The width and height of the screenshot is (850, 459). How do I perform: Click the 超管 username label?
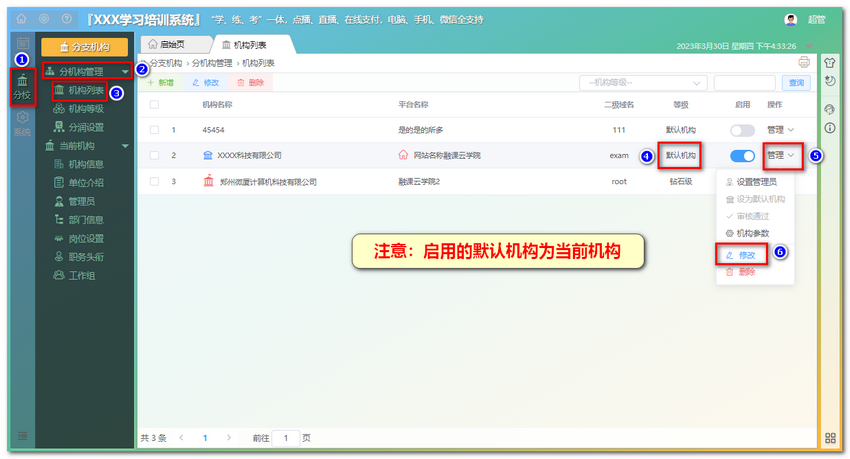[816, 20]
